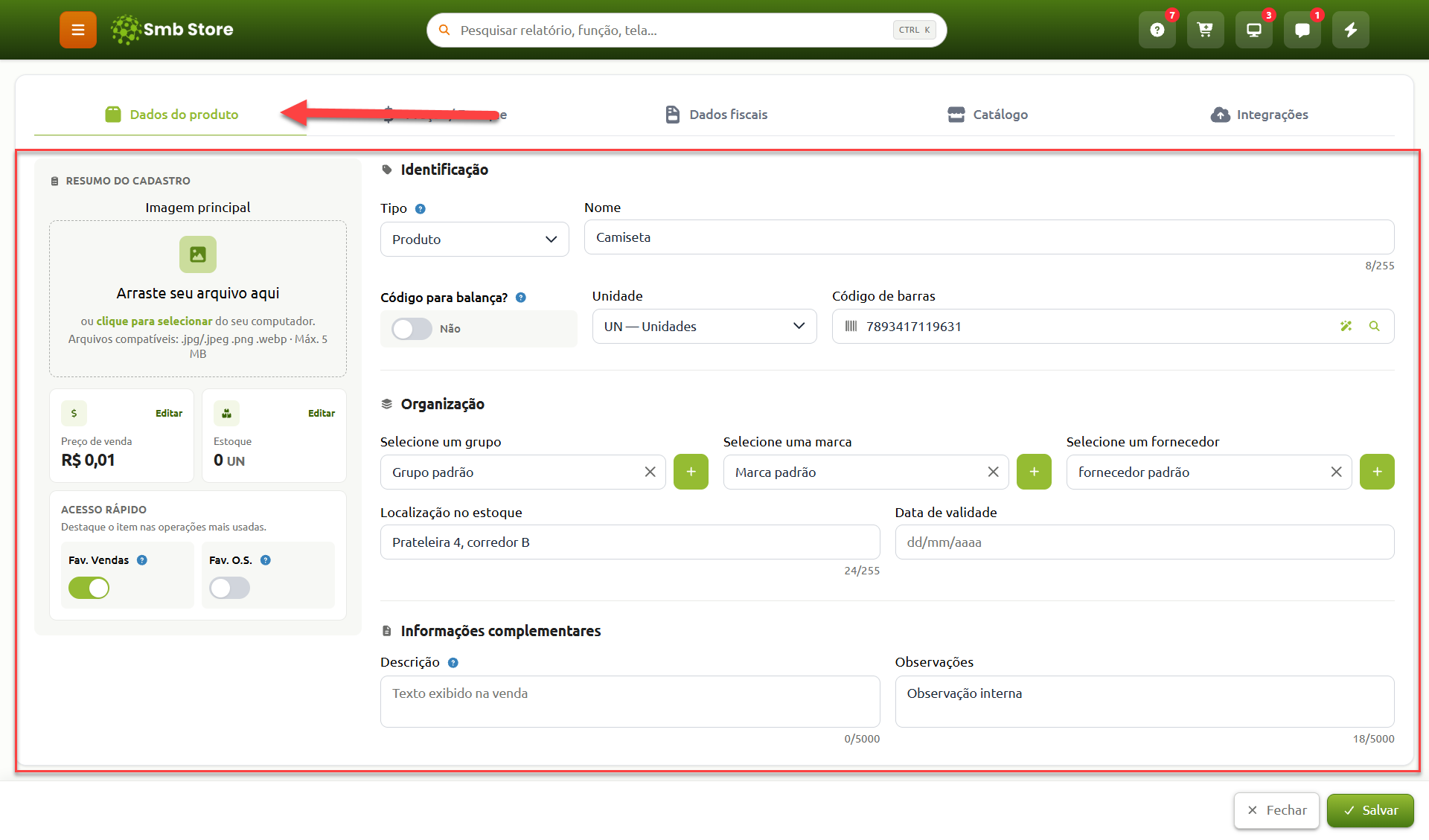Viewport: 1429px width, 840px height.
Task: Click Editar on Preço de venda card
Action: 169,413
